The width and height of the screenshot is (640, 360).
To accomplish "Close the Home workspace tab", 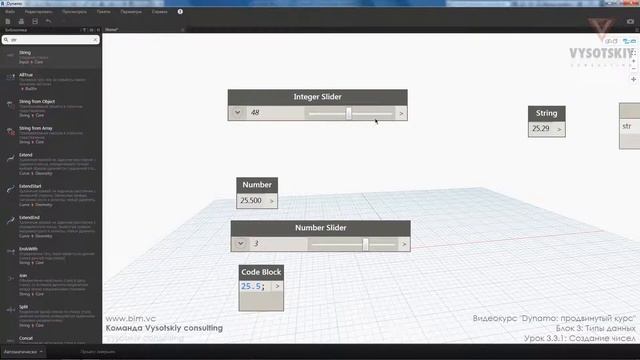I will click(182, 30).
